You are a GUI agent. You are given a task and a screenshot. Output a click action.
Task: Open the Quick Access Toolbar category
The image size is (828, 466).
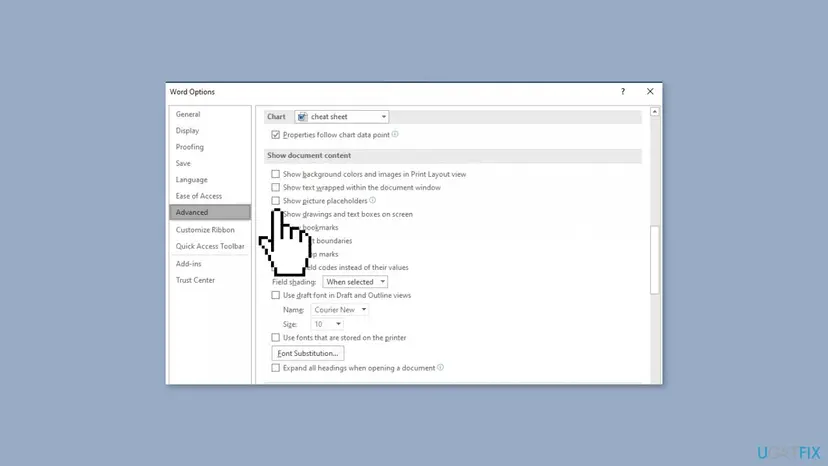point(210,246)
